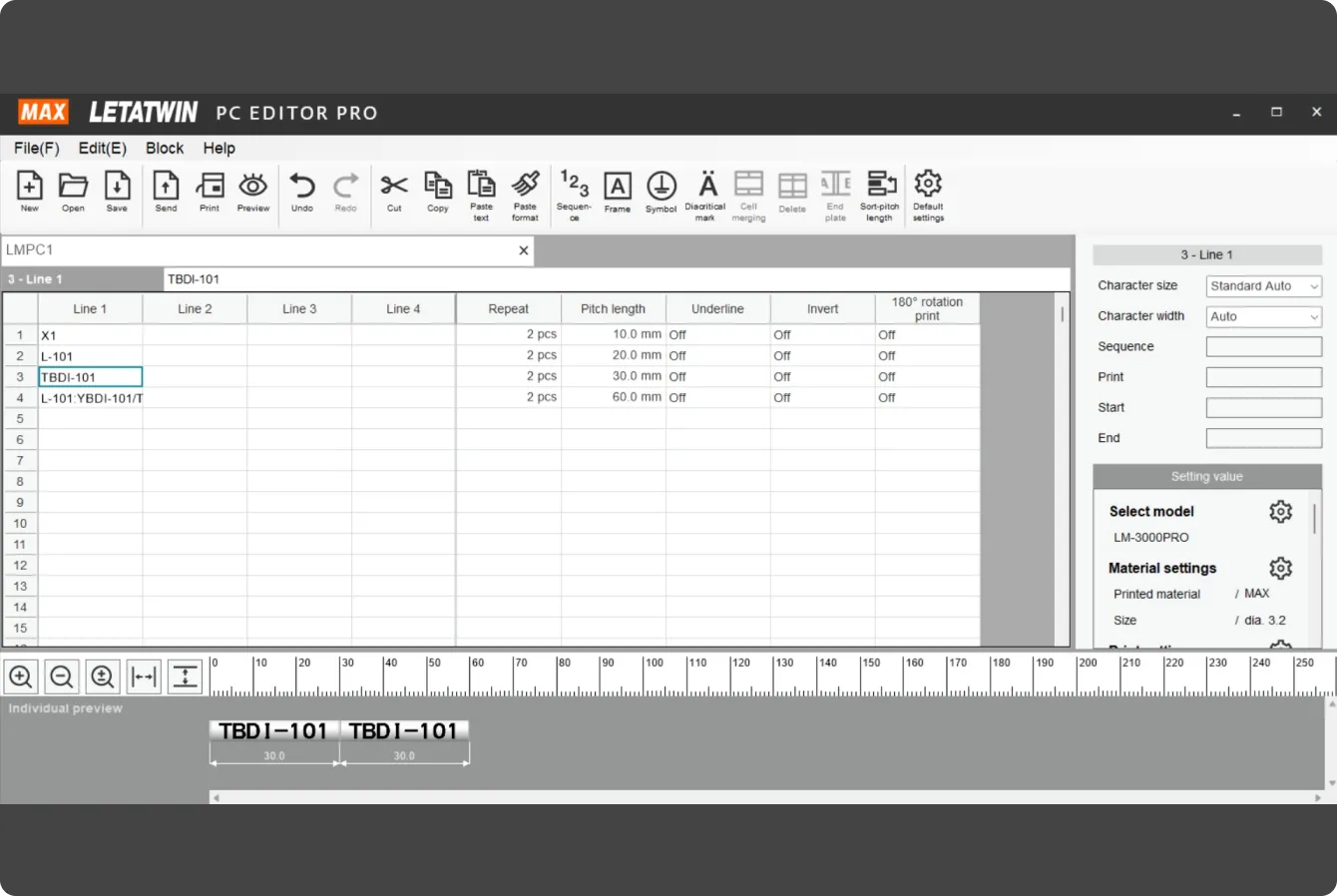
Task: Click the Line 1 column header
Action: [x=90, y=309]
